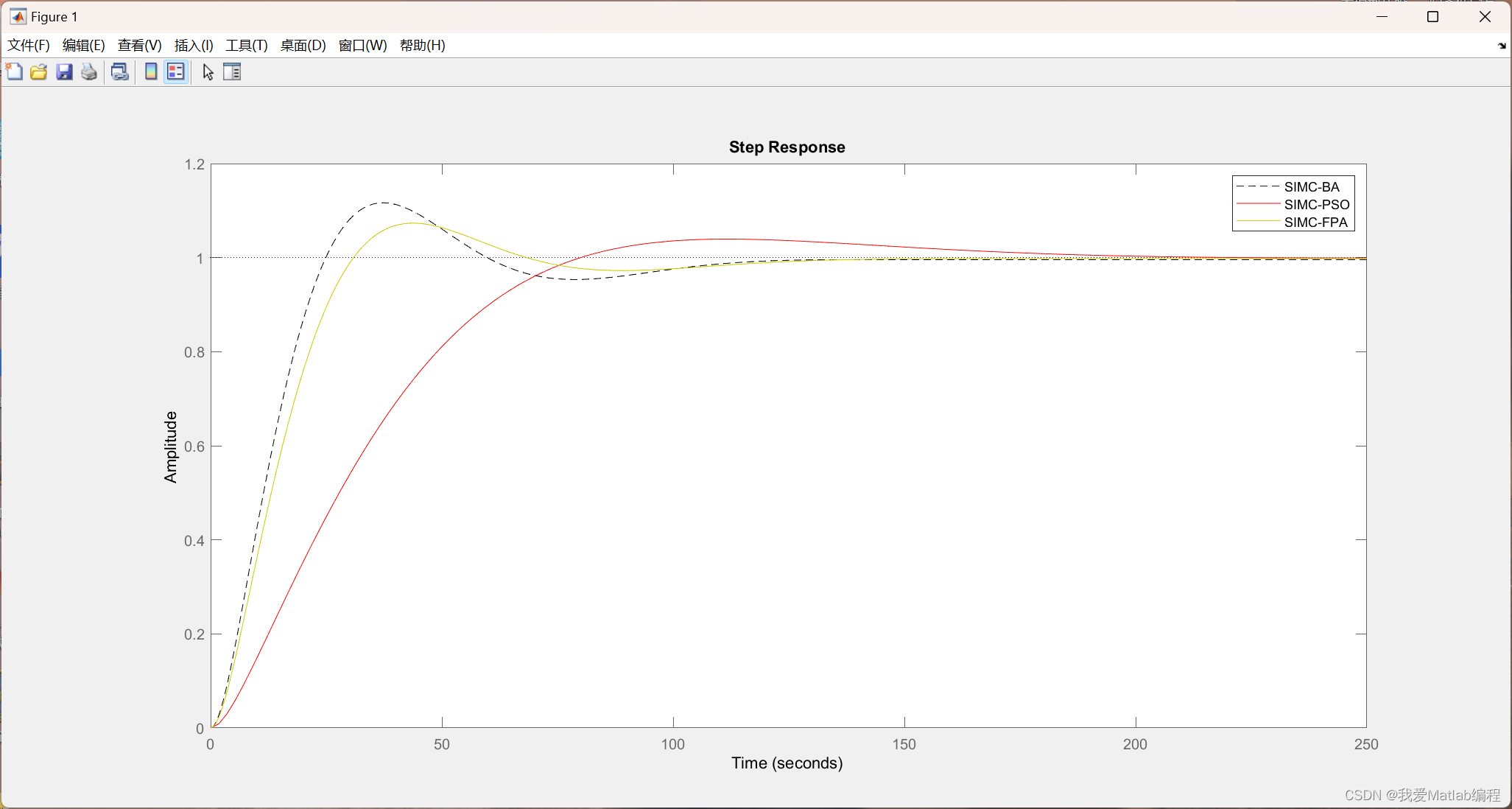The height and width of the screenshot is (809, 1512).
Task: Open the Property Inspector panel icon
Action: pyautogui.click(x=232, y=72)
